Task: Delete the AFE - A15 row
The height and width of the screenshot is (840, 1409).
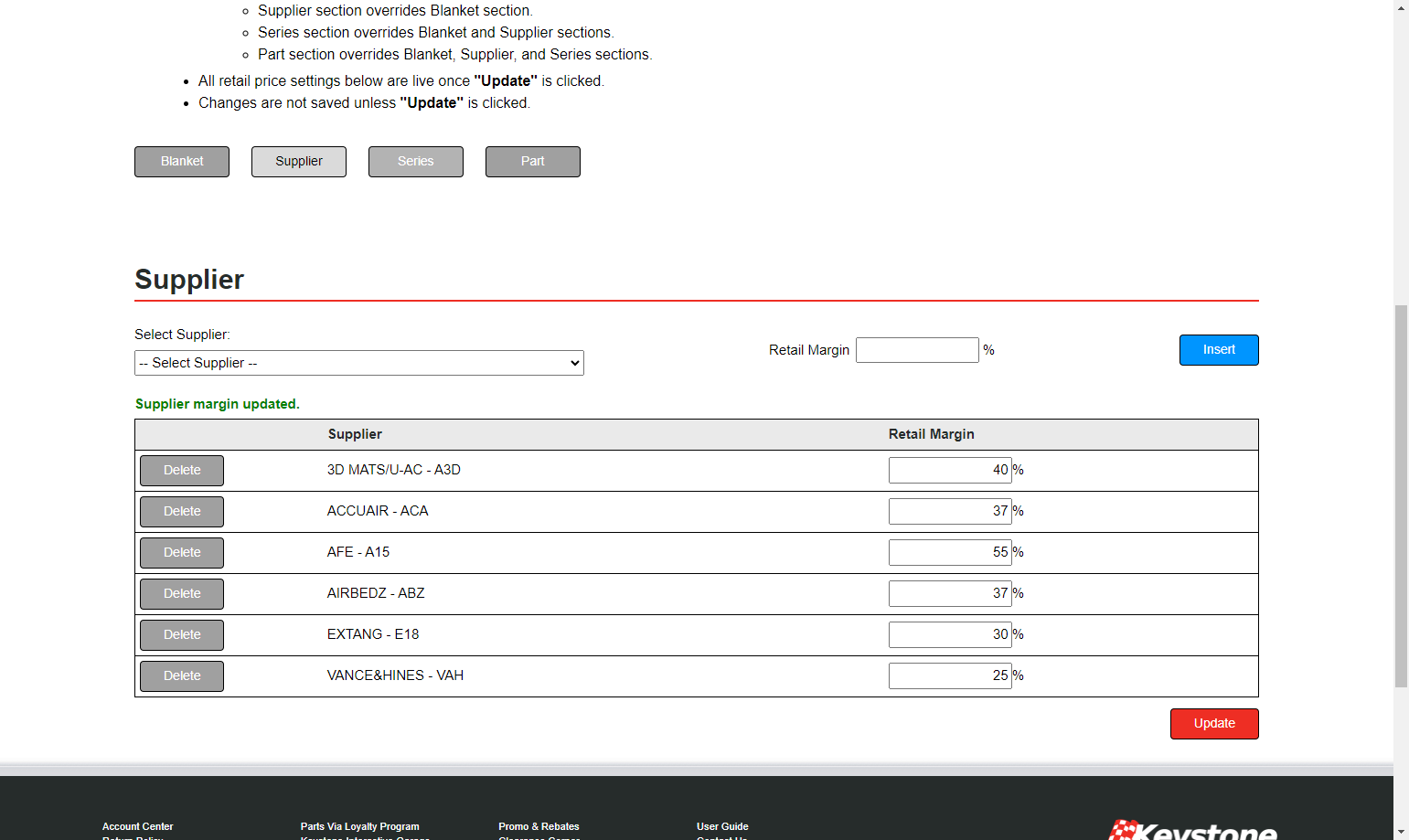Action: (x=182, y=553)
